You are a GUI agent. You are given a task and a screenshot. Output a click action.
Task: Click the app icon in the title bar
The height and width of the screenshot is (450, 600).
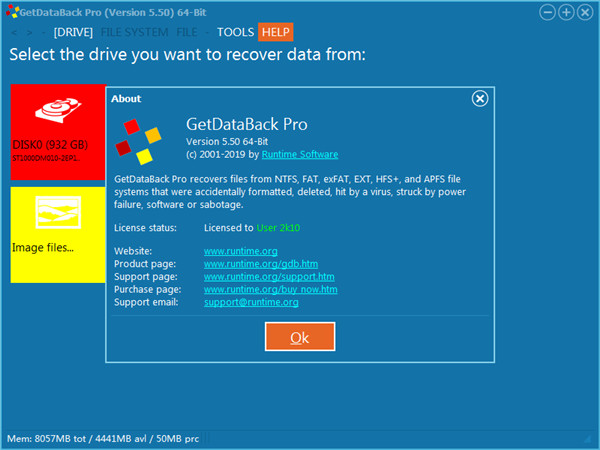click(12, 11)
